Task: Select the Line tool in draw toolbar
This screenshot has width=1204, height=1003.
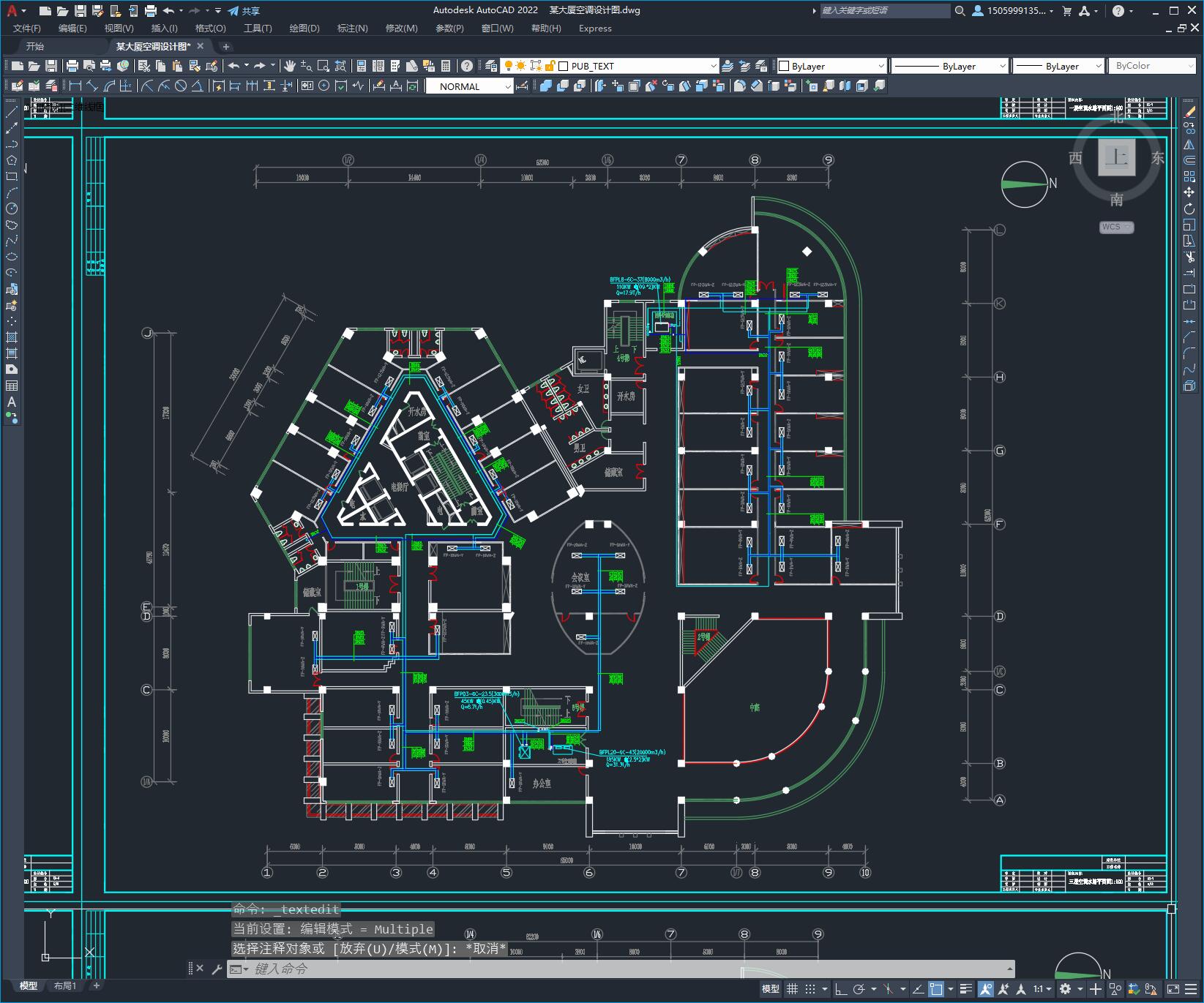Action: point(12,112)
